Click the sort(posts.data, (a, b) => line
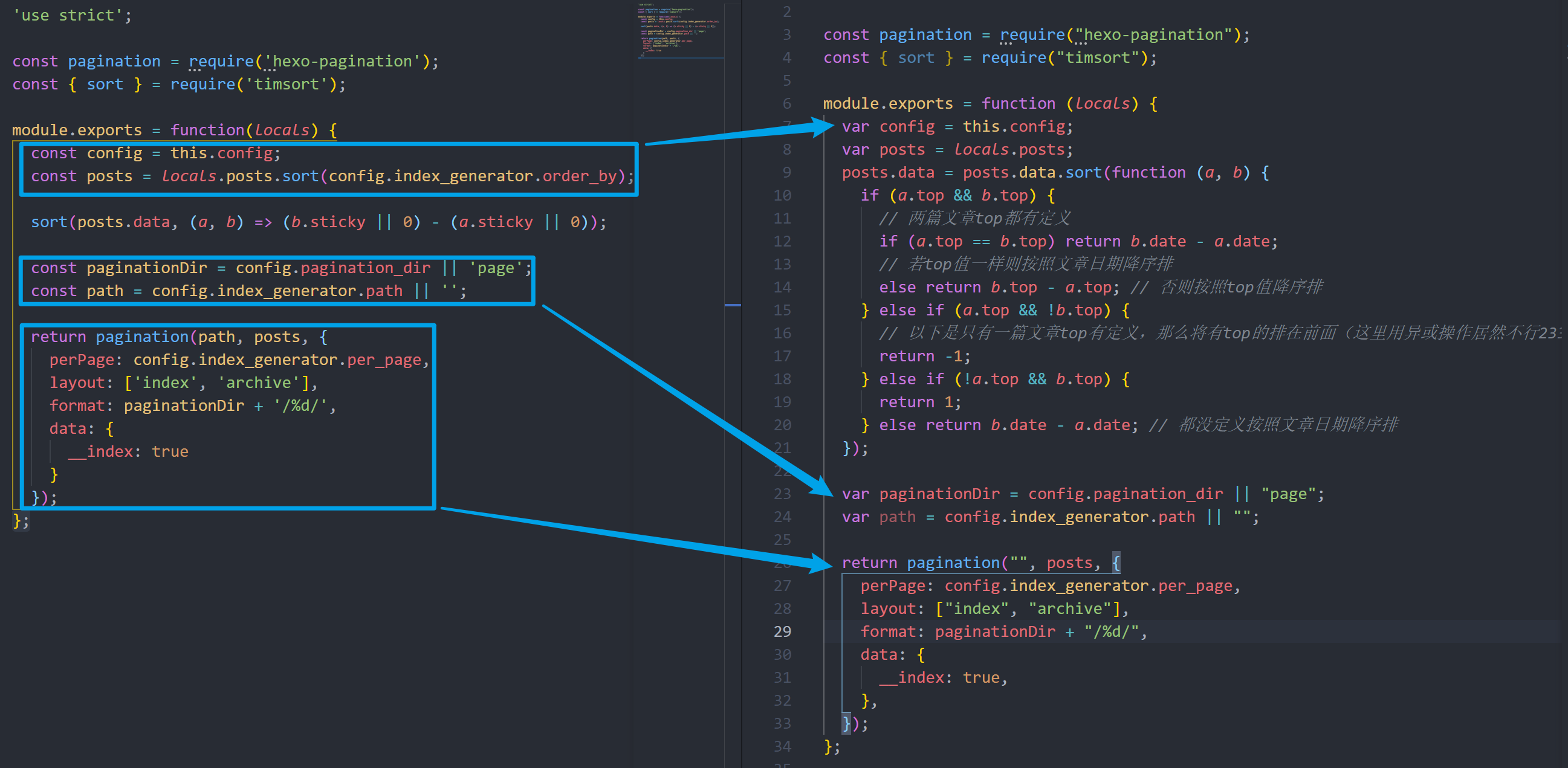The height and width of the screenshot is (768, 1568). [x=319, y=222]
